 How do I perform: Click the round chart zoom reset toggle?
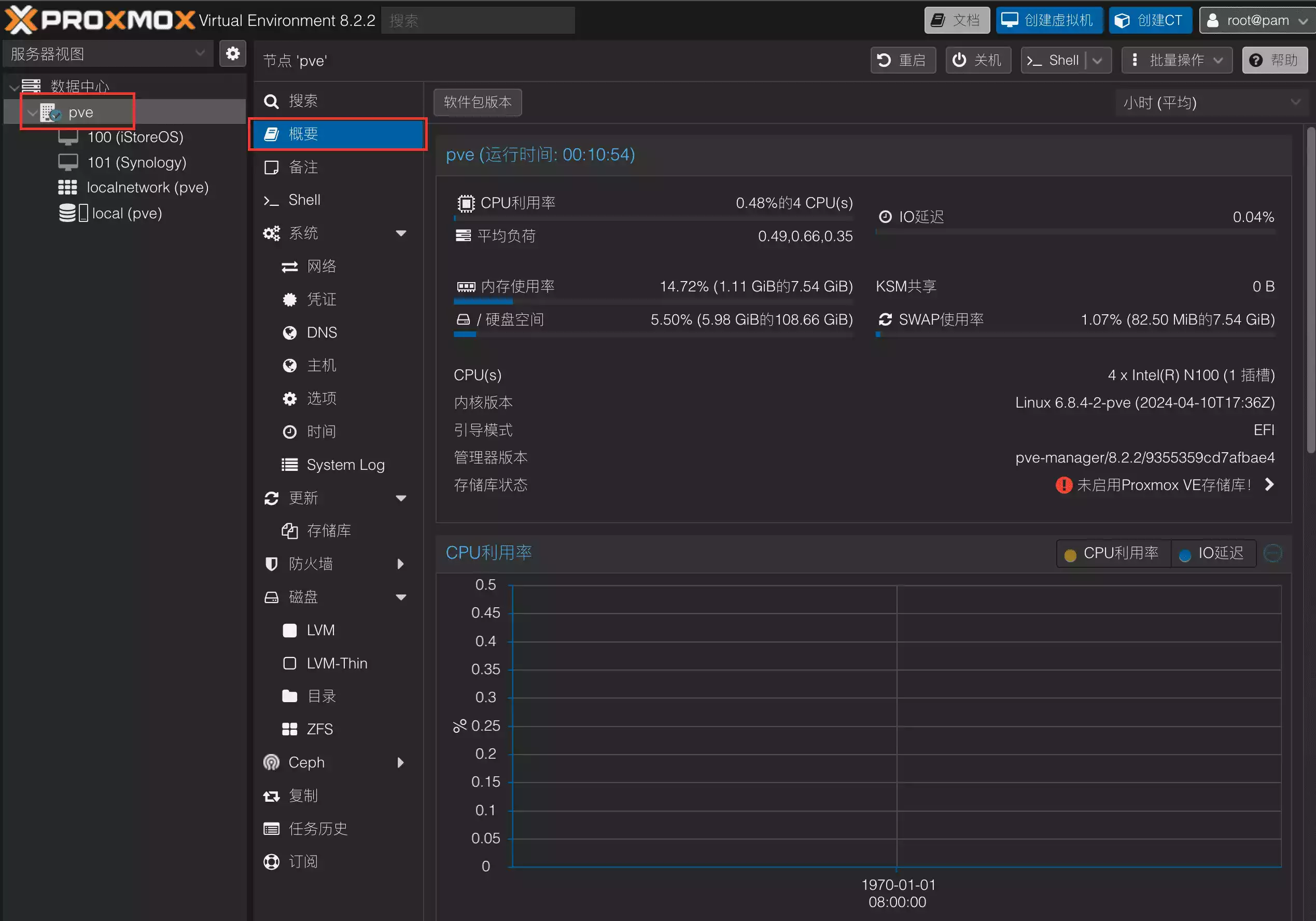(1272, 553)
